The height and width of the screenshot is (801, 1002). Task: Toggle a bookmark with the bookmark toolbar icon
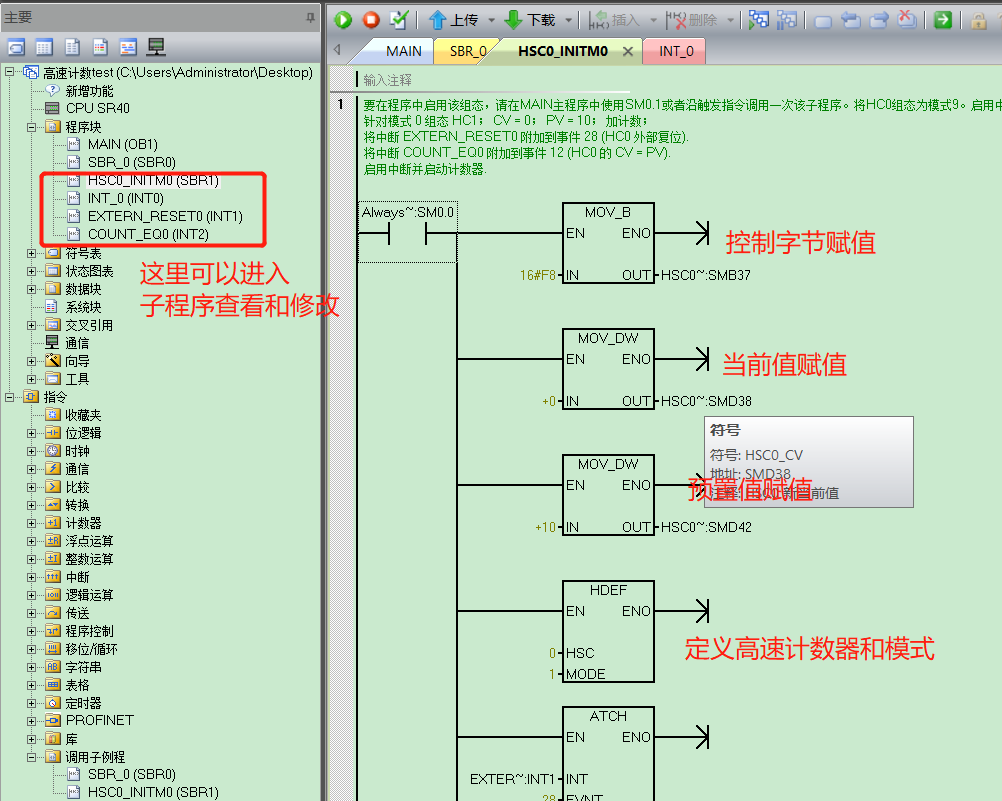tap(823, 20)
